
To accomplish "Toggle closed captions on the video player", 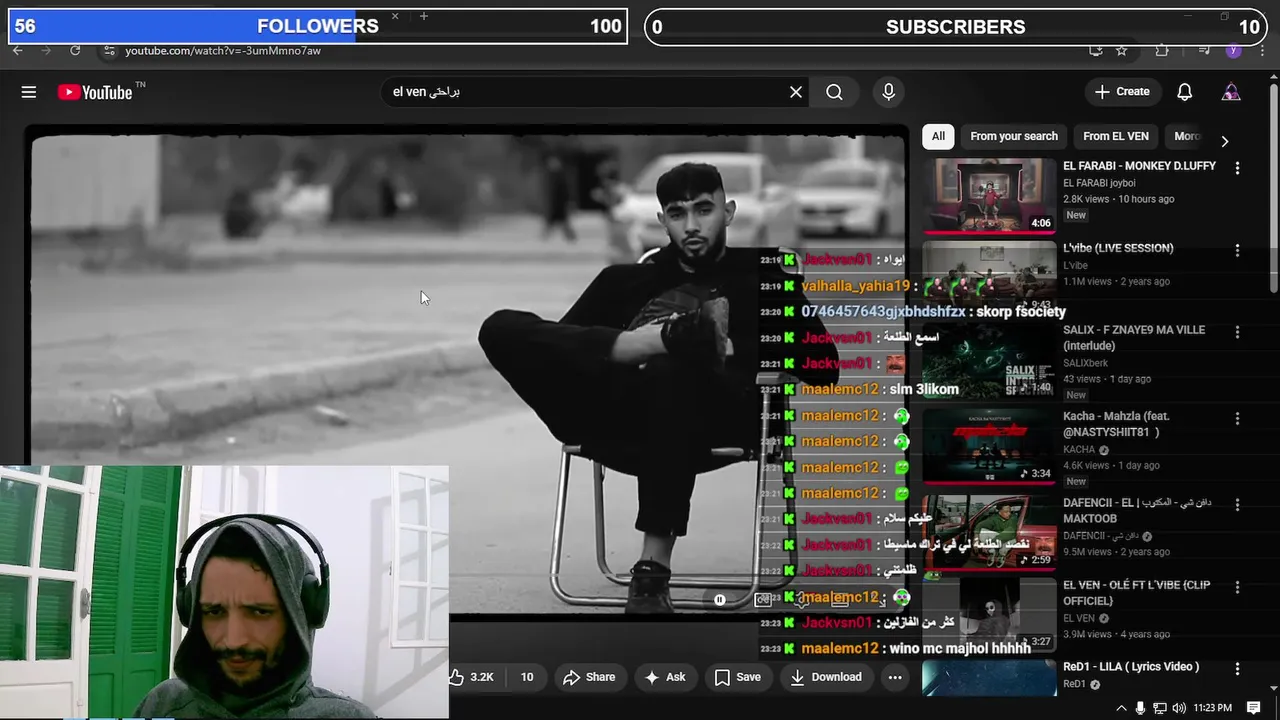I will coord(763,600).
